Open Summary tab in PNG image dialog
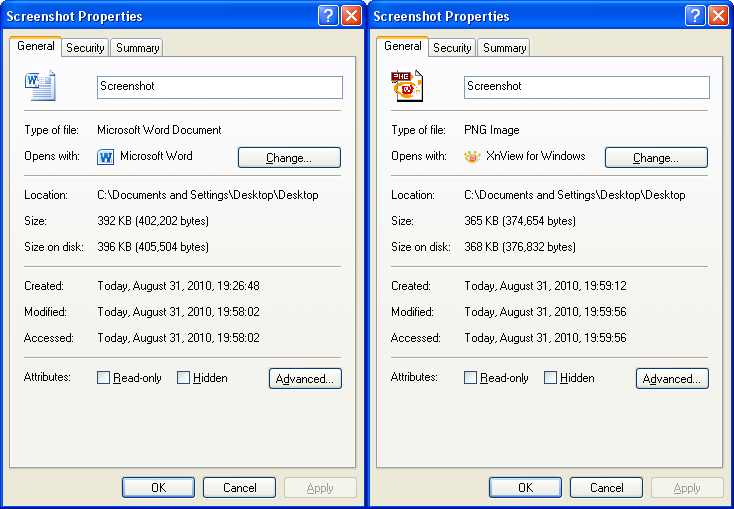 pos(504,48)
